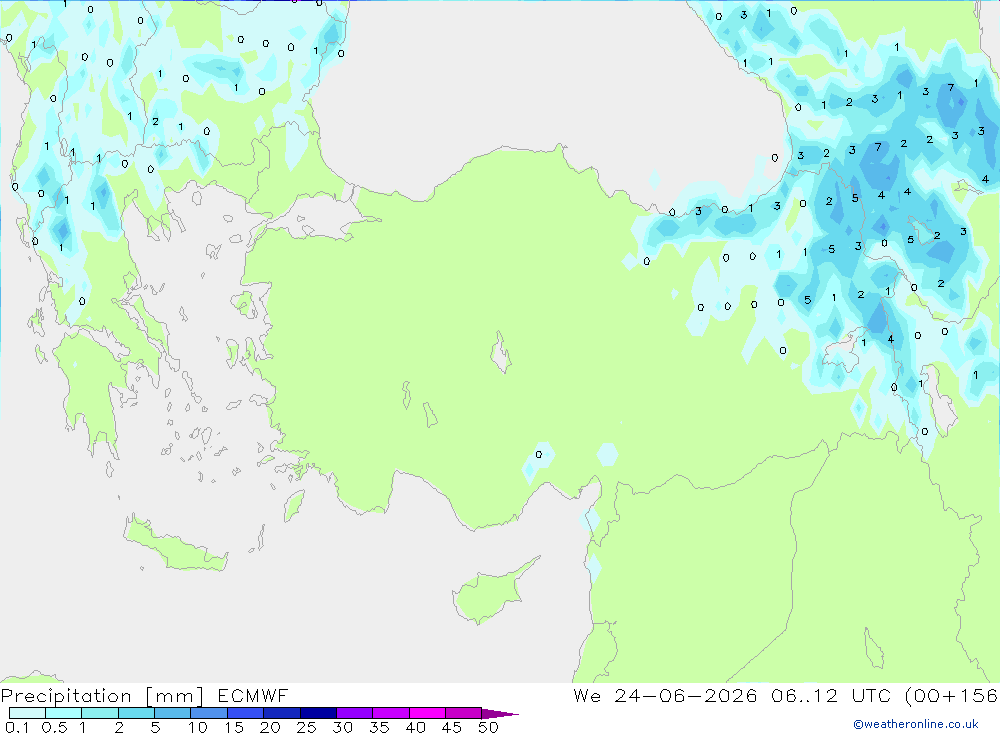Click the 0.1–0.5 mm legend color box
Screen dimensions: 1000x733
point(27,713)
